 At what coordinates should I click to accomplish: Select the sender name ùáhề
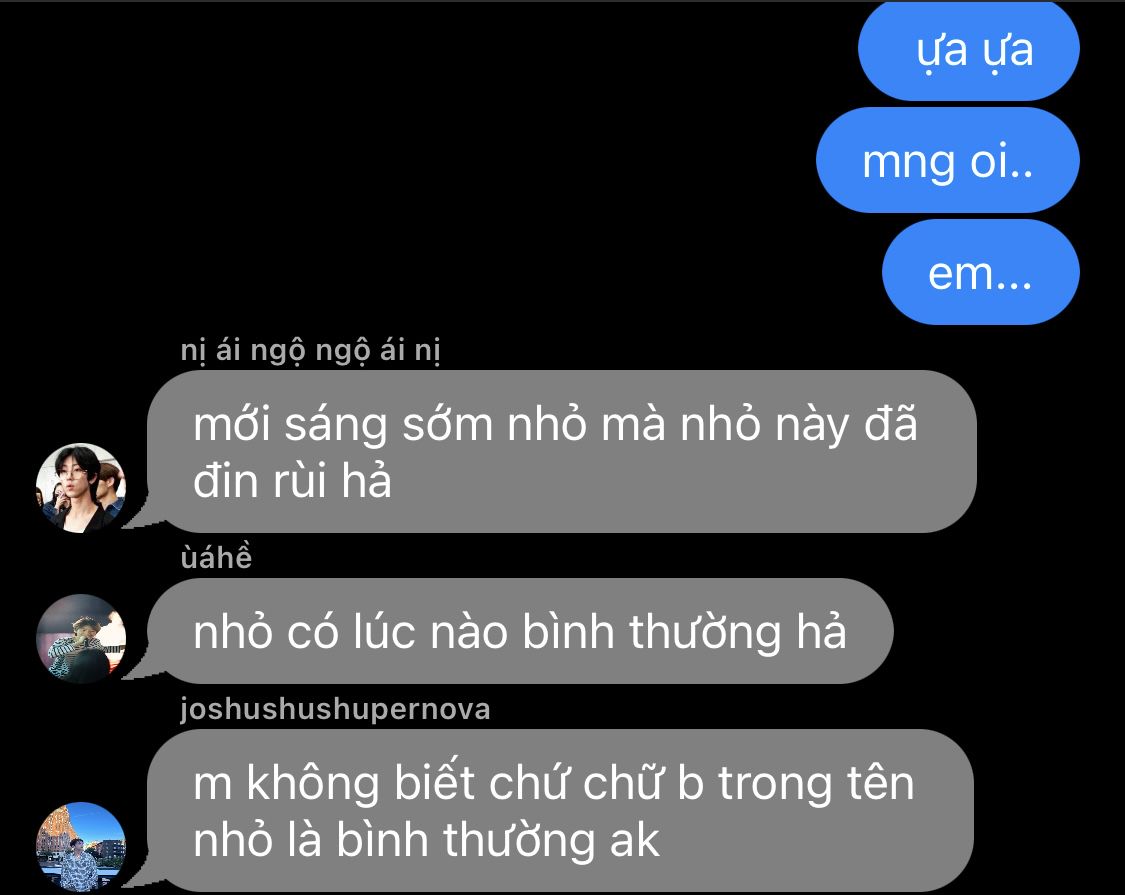tap(216, 558)
